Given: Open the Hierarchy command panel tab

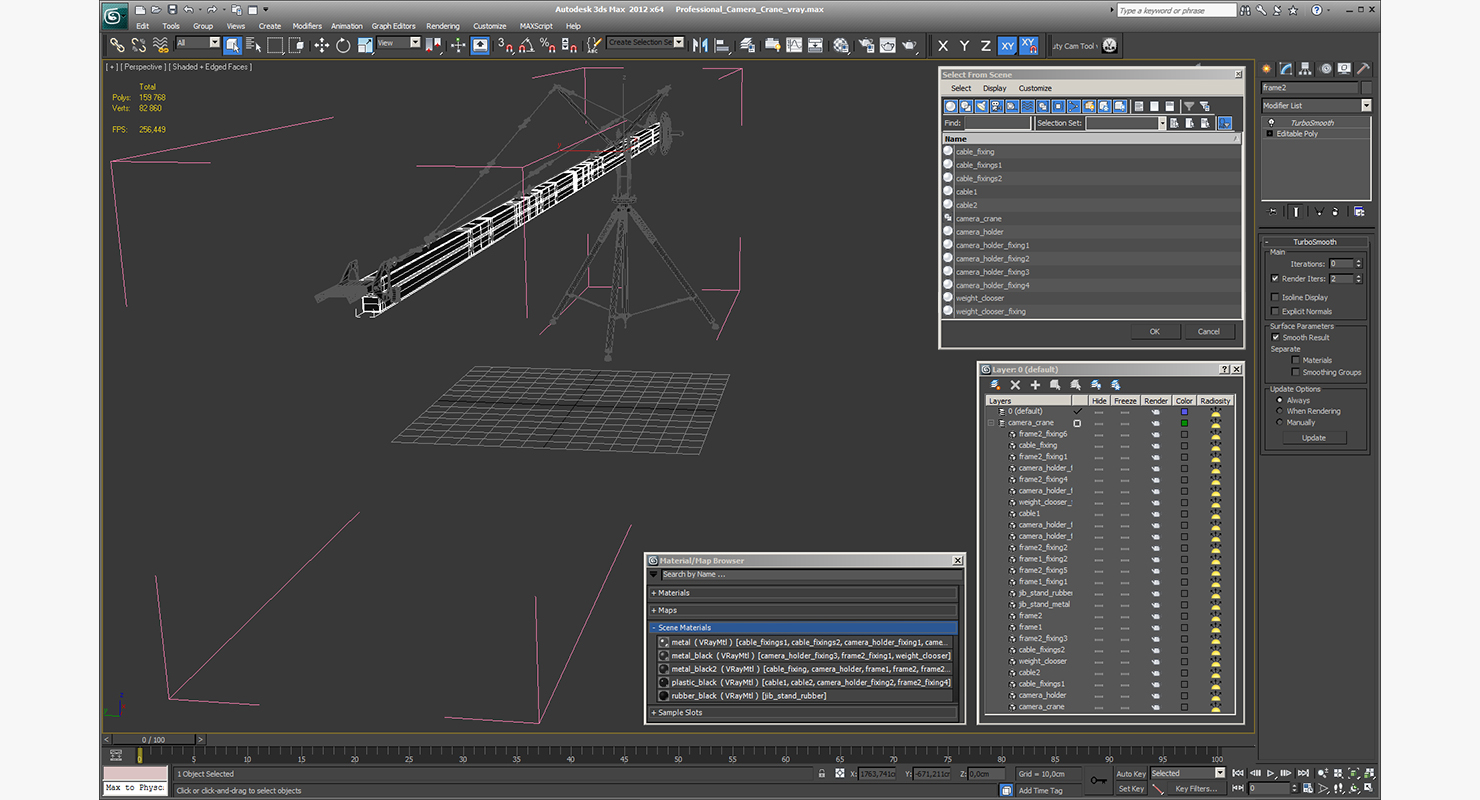Looking at the screenshot, I should [x=1306, y=69].
